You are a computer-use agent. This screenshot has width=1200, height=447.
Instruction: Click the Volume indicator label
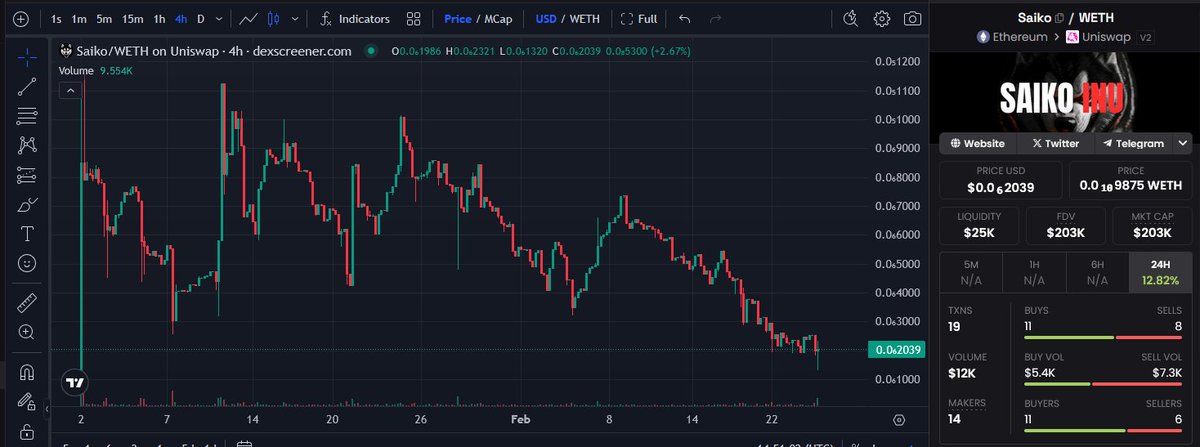click(x=76, y=71)
